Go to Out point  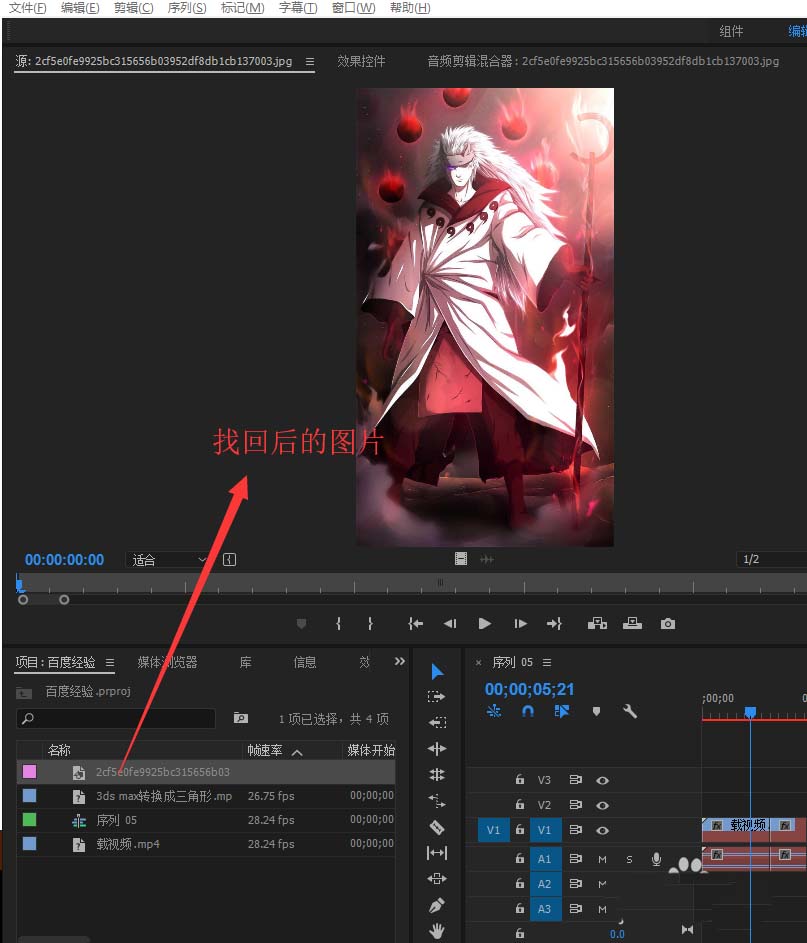point(554,624)
